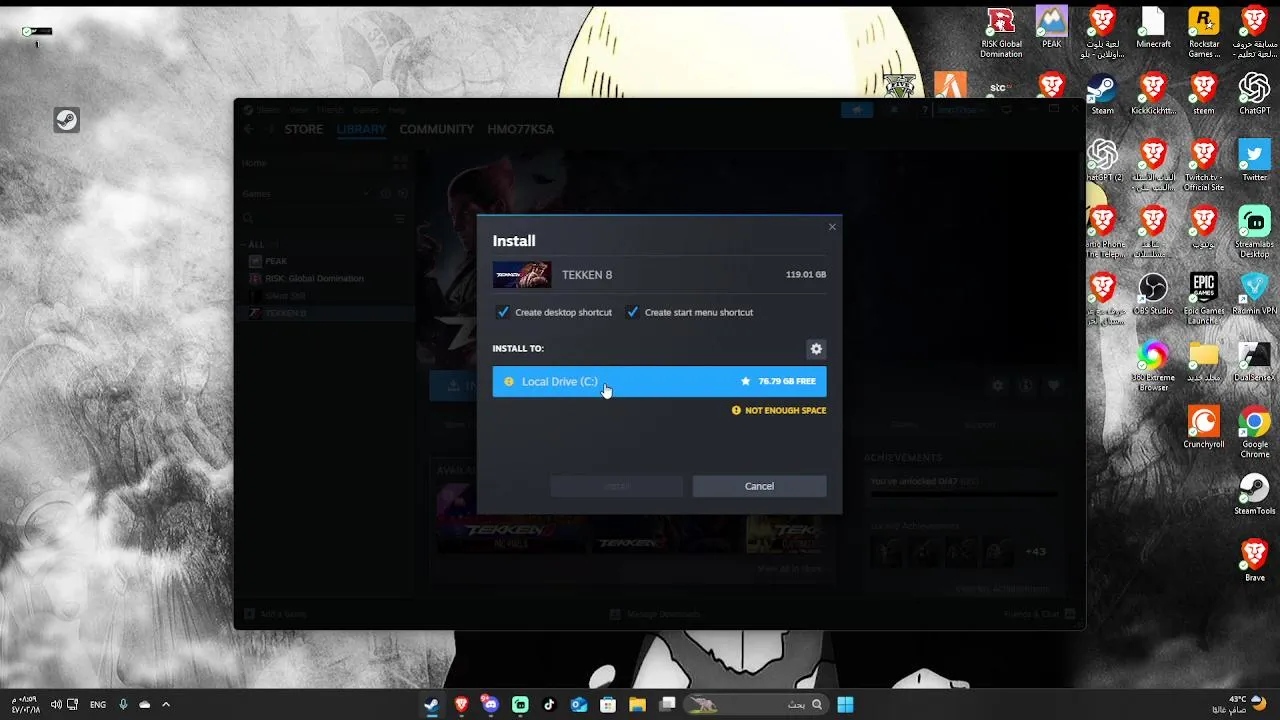Open the unlabeled Steam icon left of Steam window
Image resolution: width=1280 pixels, height=720 pixels.
pos(67,120)
